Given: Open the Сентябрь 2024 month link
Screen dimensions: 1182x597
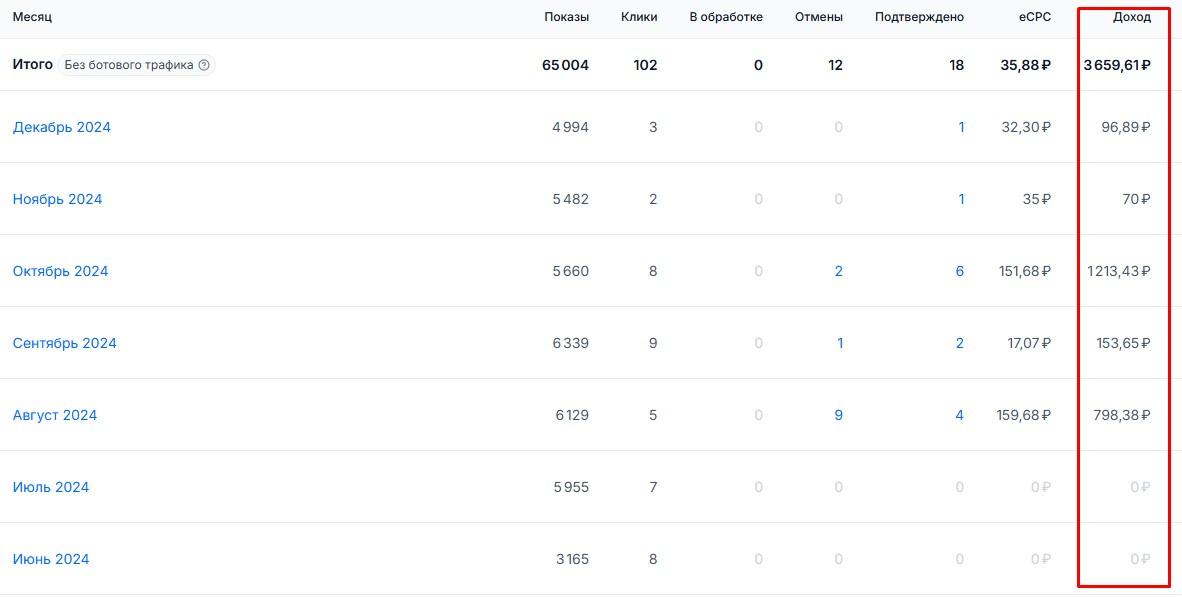Looking at the screenshot, I should (64, 343).
